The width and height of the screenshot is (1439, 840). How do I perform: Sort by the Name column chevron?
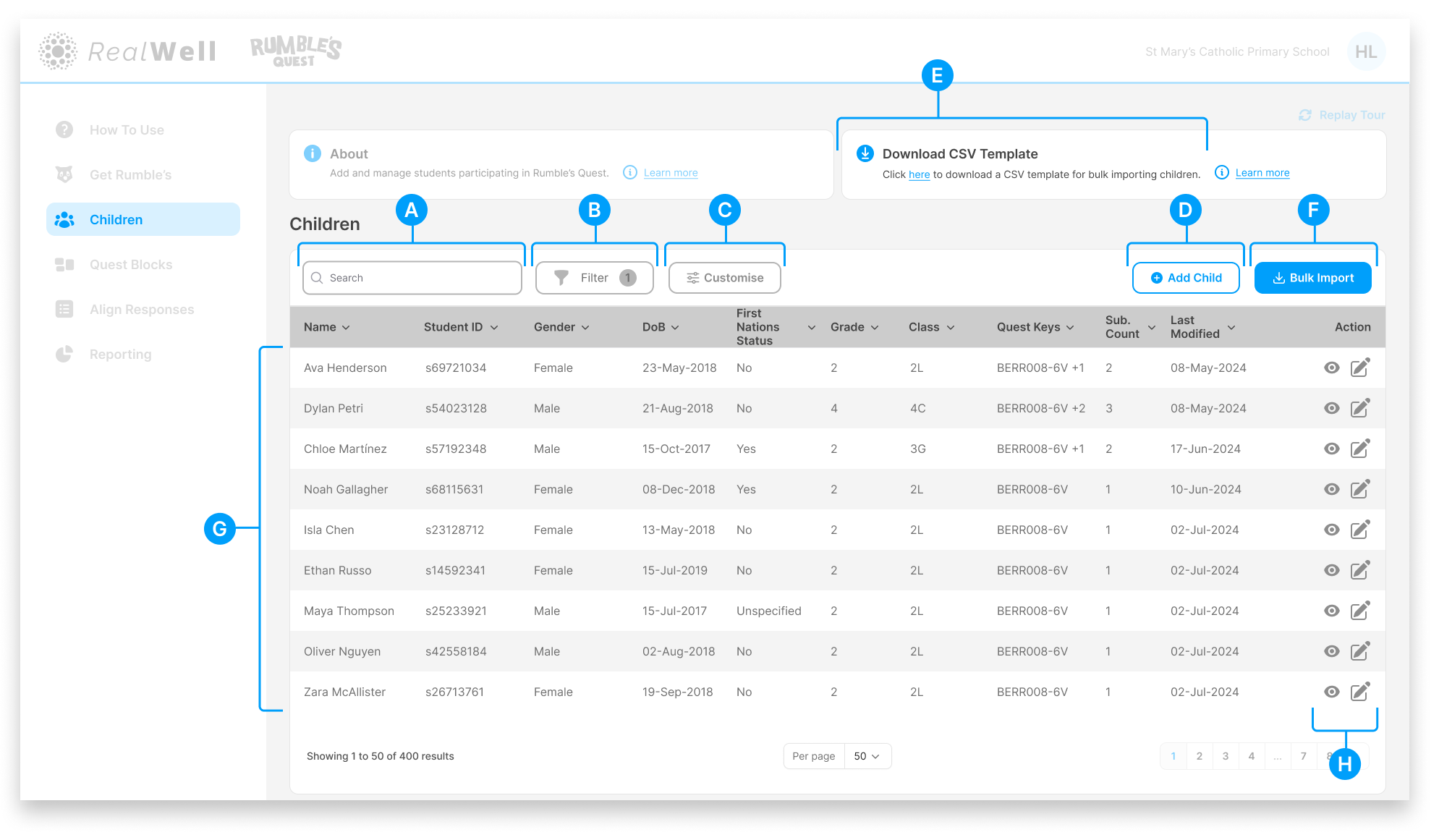(346, 328)
